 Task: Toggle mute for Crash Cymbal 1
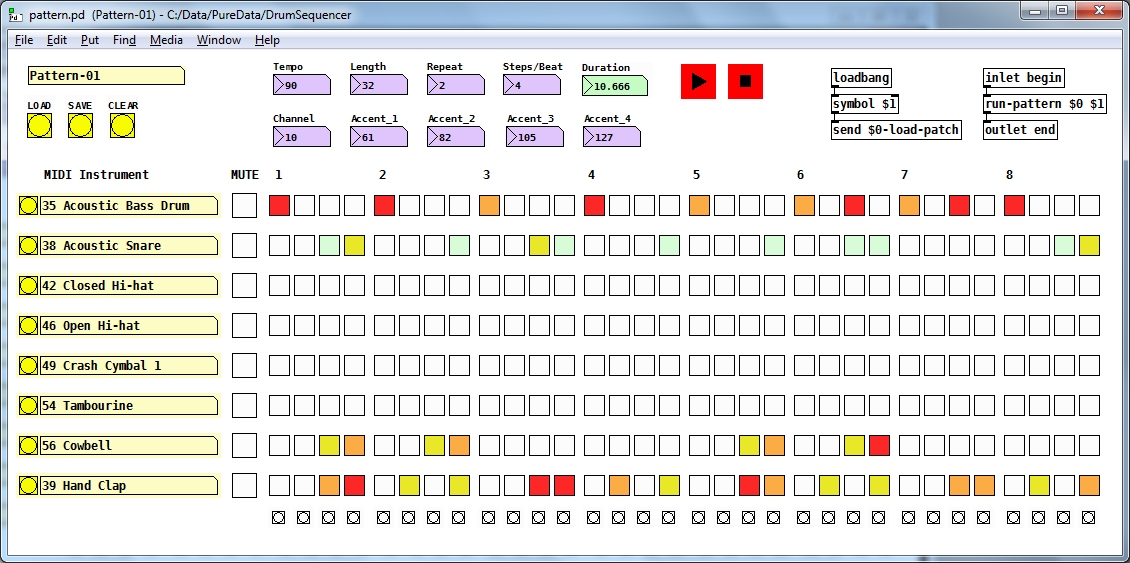244,365
